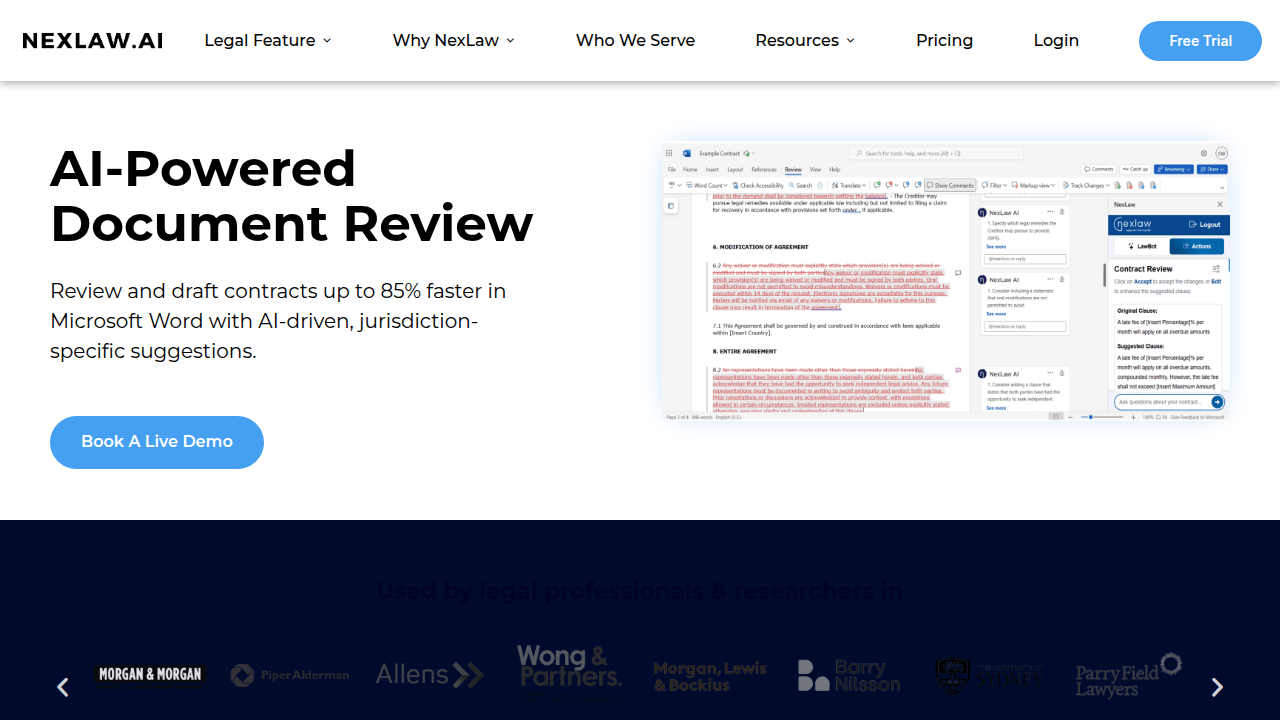Screen dimensions: 1280x720
Task: Book A Live Demo button
Action: tap(157, 442)
